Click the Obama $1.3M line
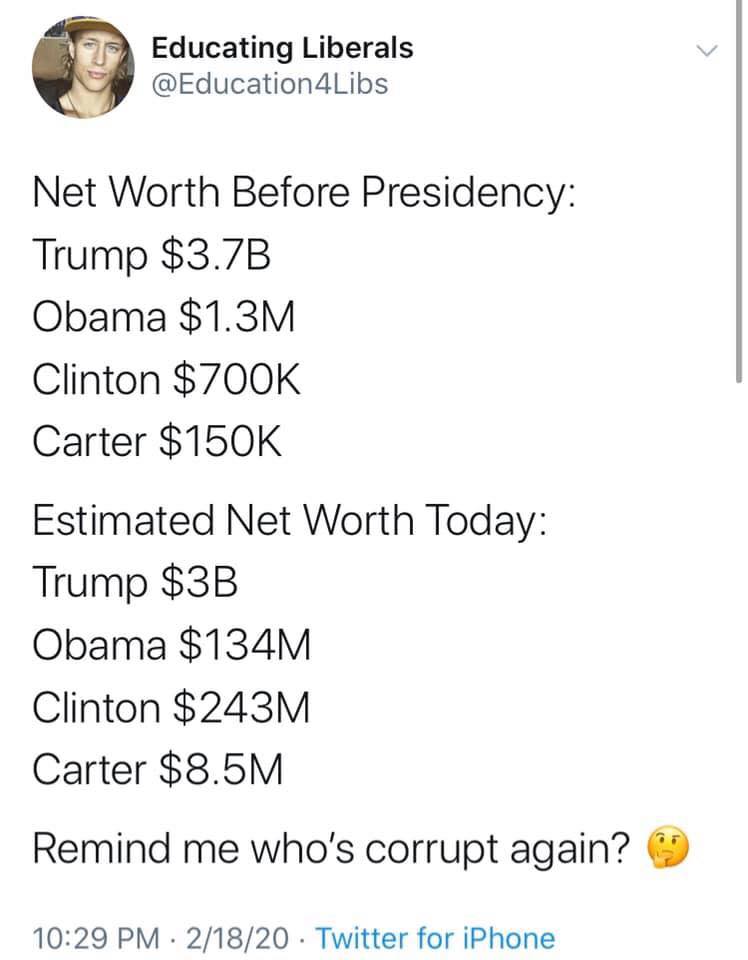Image resolution: width=748 pixels, height=960 pixels. click(163, 317)
